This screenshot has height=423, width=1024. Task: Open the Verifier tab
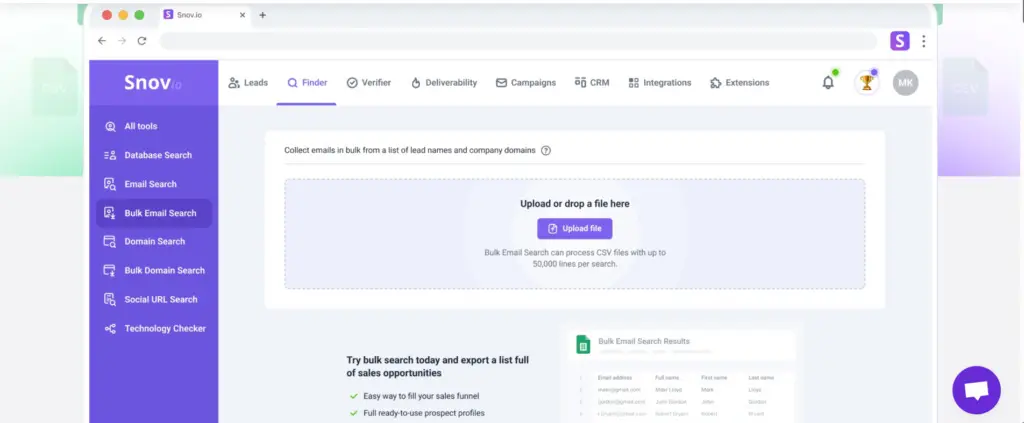[369, 83]
